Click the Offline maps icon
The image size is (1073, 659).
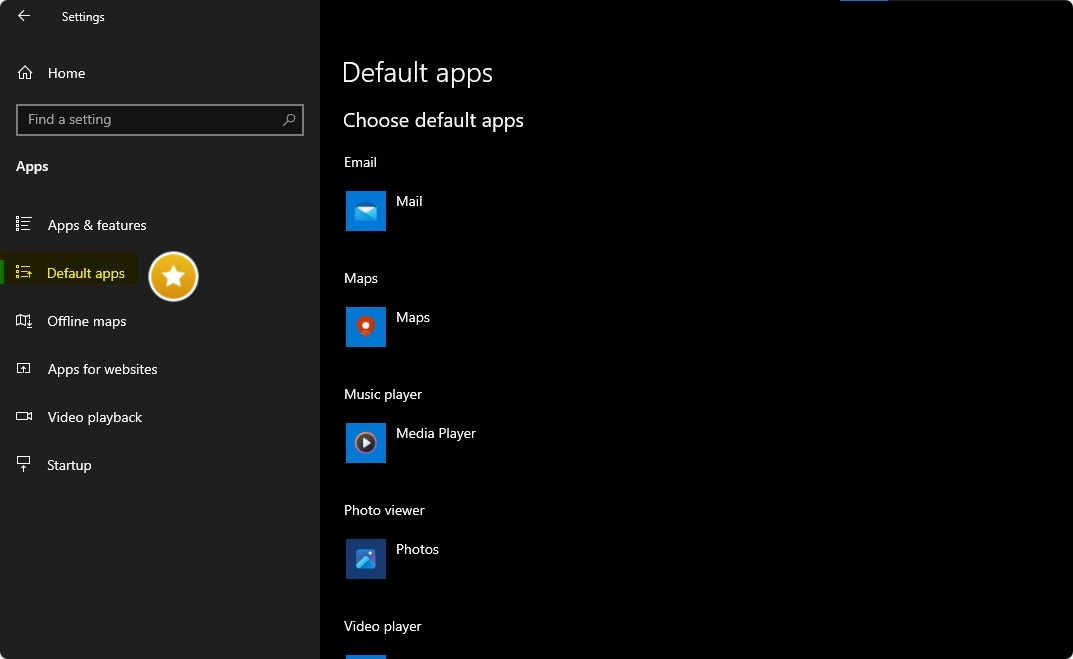(24, 320)
